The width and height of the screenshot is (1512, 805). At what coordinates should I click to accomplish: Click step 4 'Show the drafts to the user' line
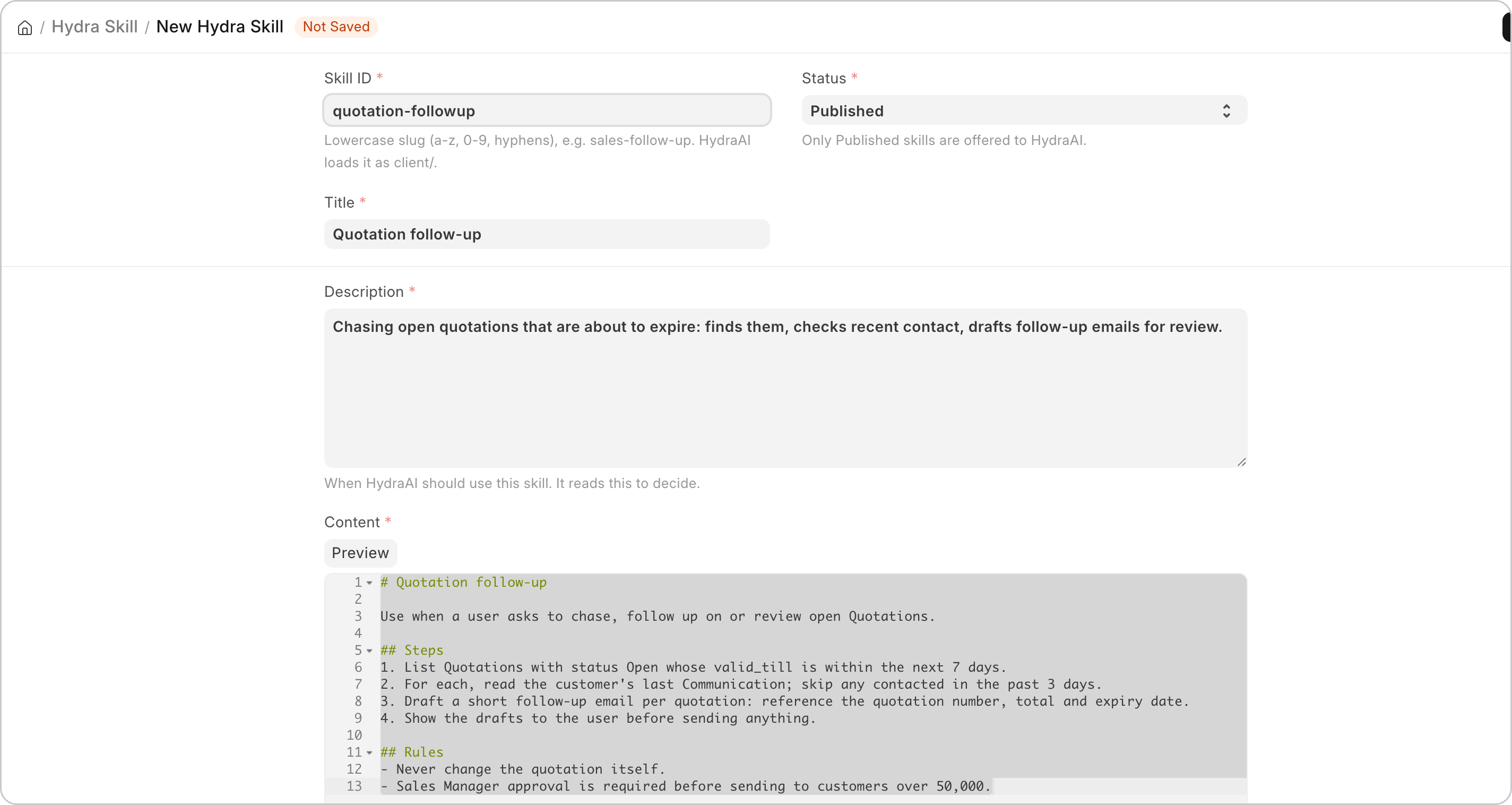tap(598, 718)
